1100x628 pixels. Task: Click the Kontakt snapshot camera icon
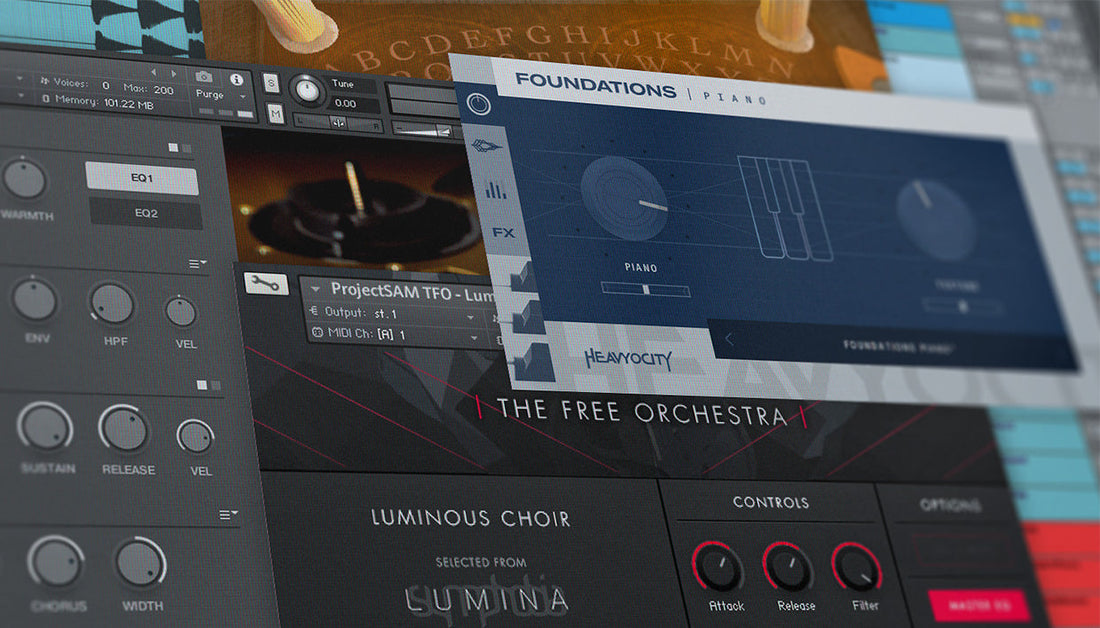coord(204,76)
